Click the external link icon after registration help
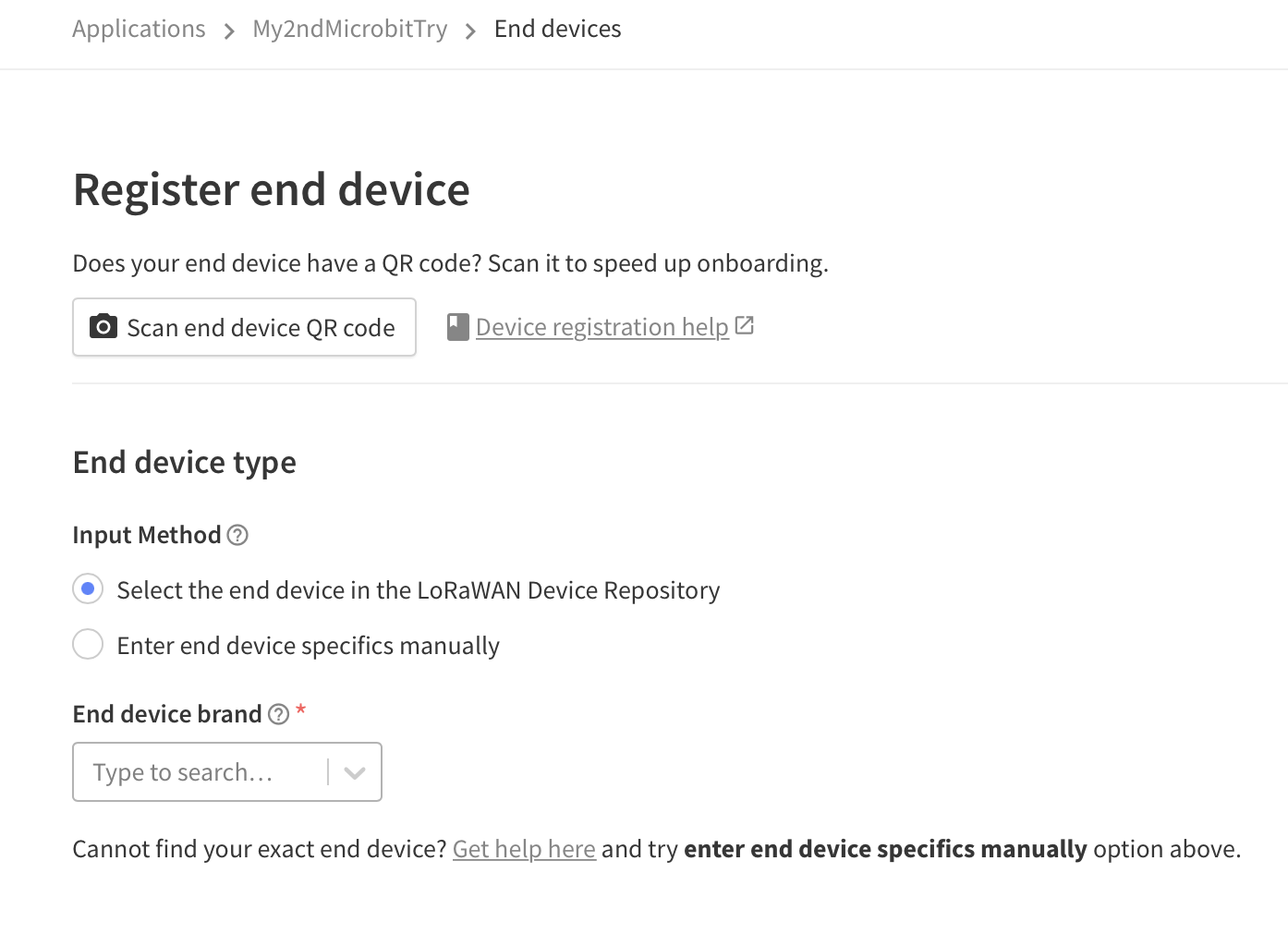The width and height of the screenshot is (1288, 946). (745, 325)
